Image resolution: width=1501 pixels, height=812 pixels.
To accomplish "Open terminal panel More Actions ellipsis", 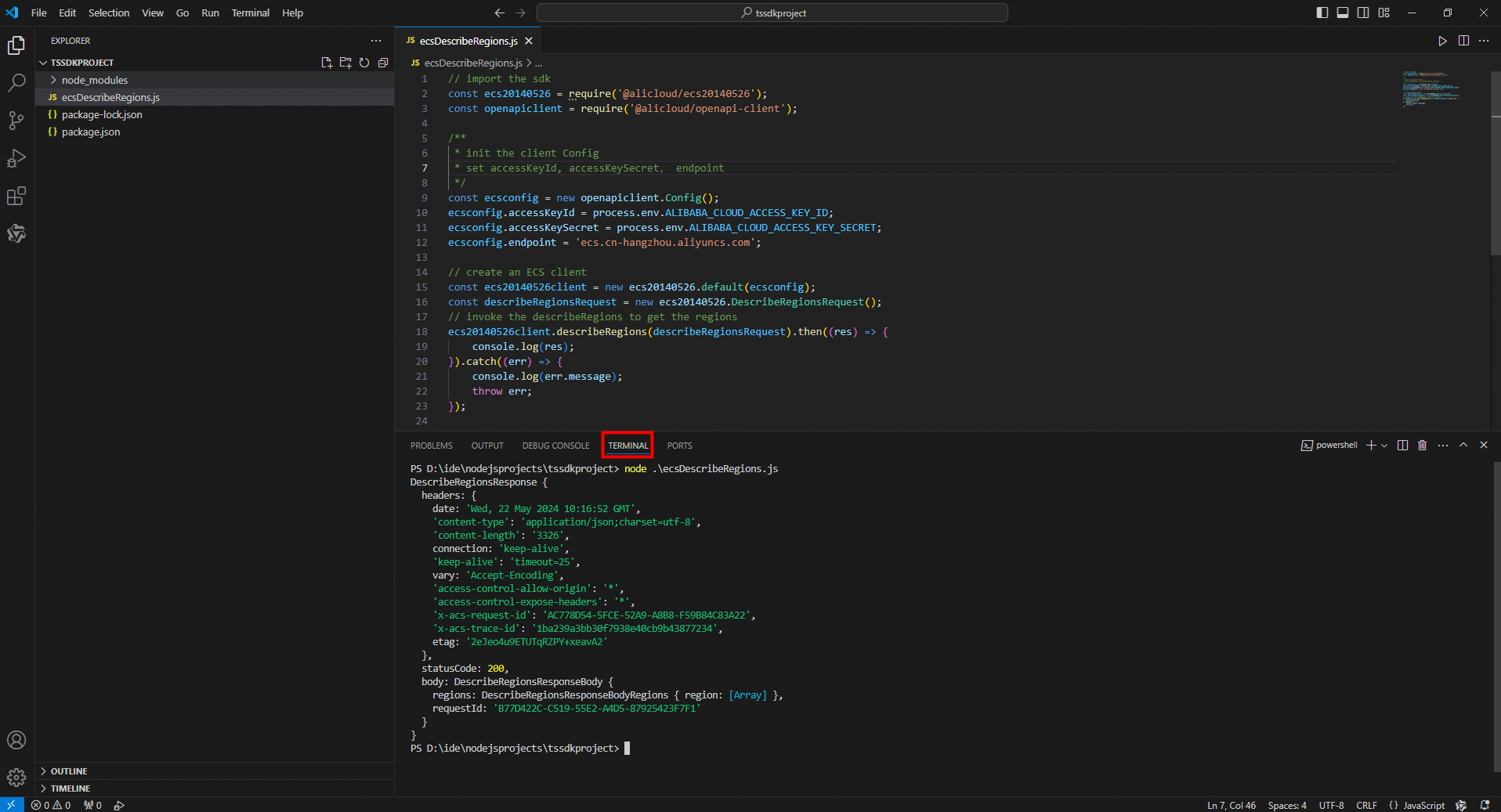I will [x=1443, y=445].
